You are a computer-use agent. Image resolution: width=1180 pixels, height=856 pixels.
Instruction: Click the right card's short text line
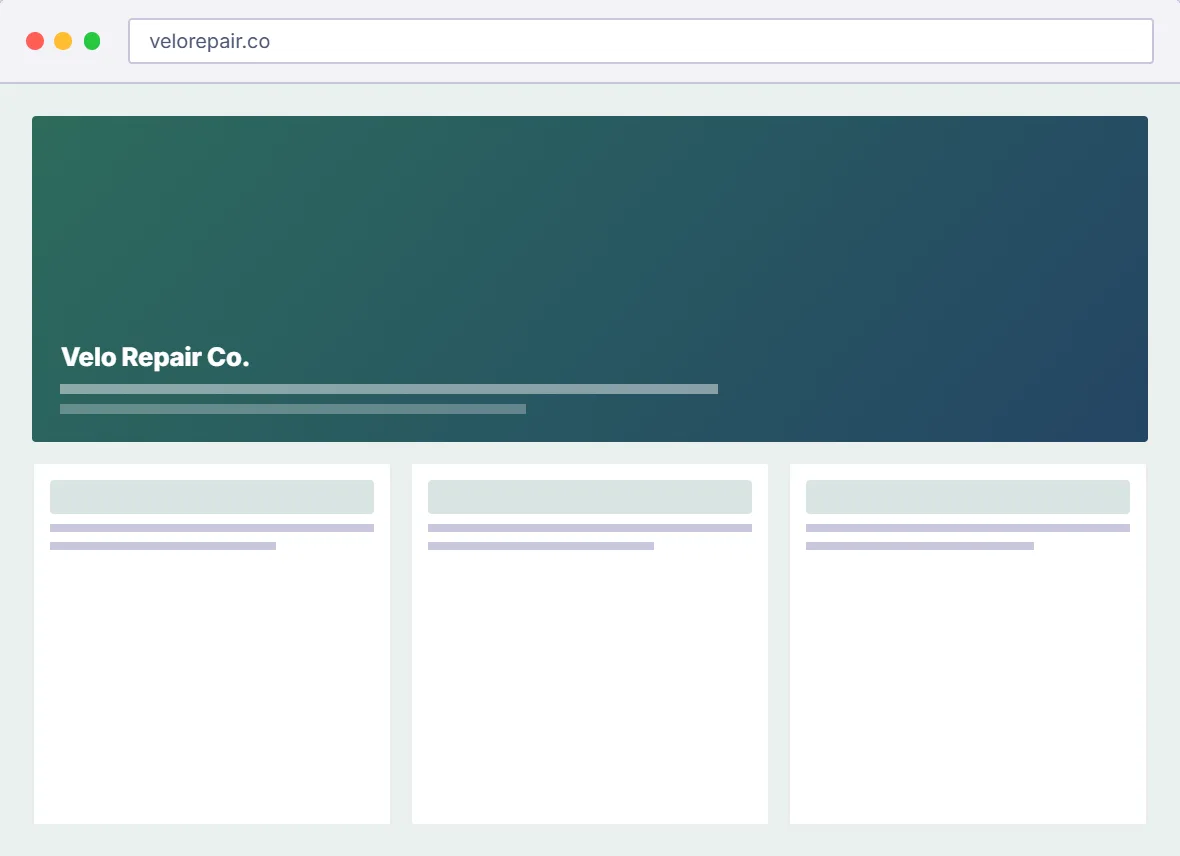[920, 546]
